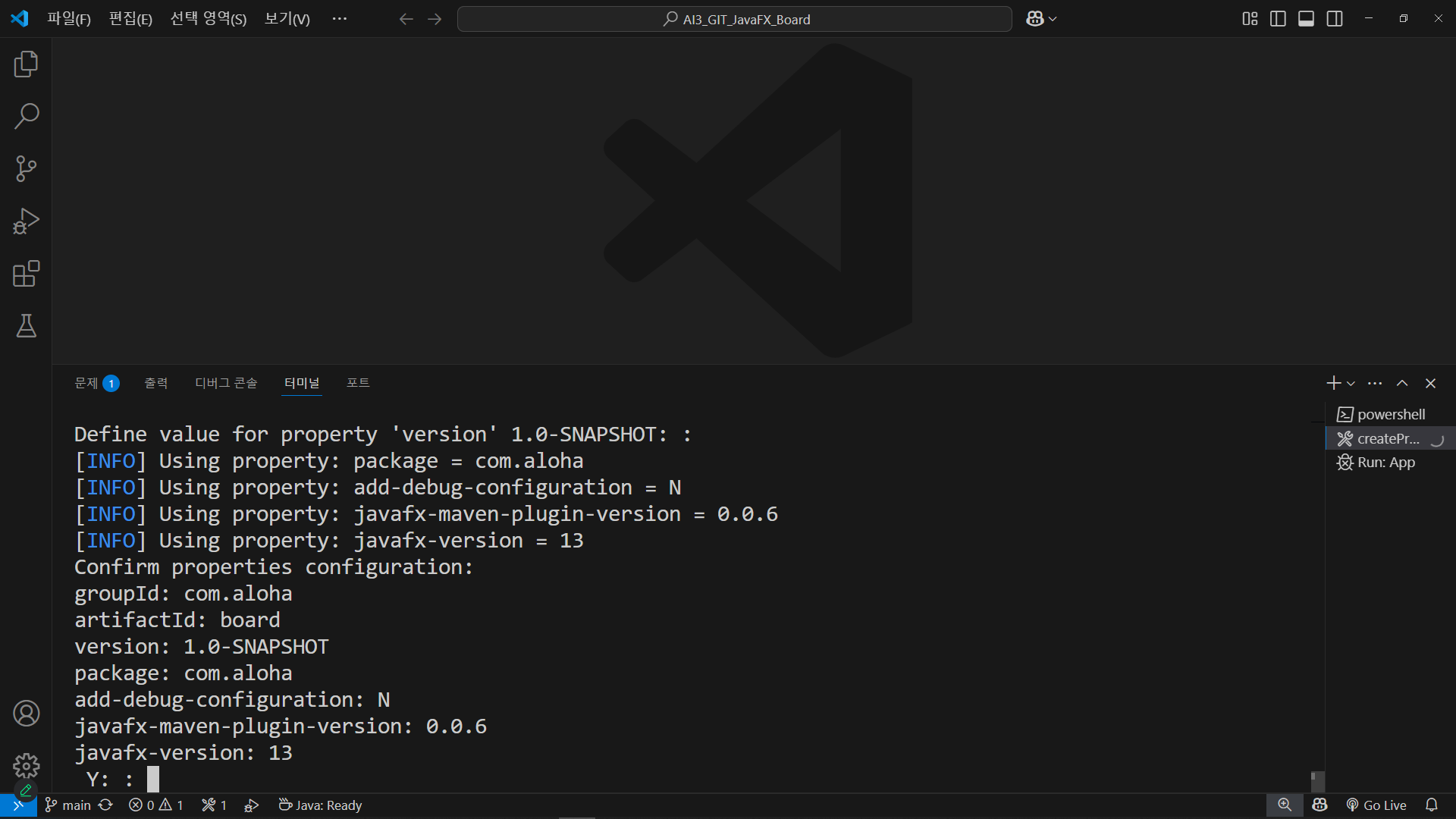Screen dimensions: 1456x819
Task: Open Run and Debug view icon
Action: coord(26,221)
